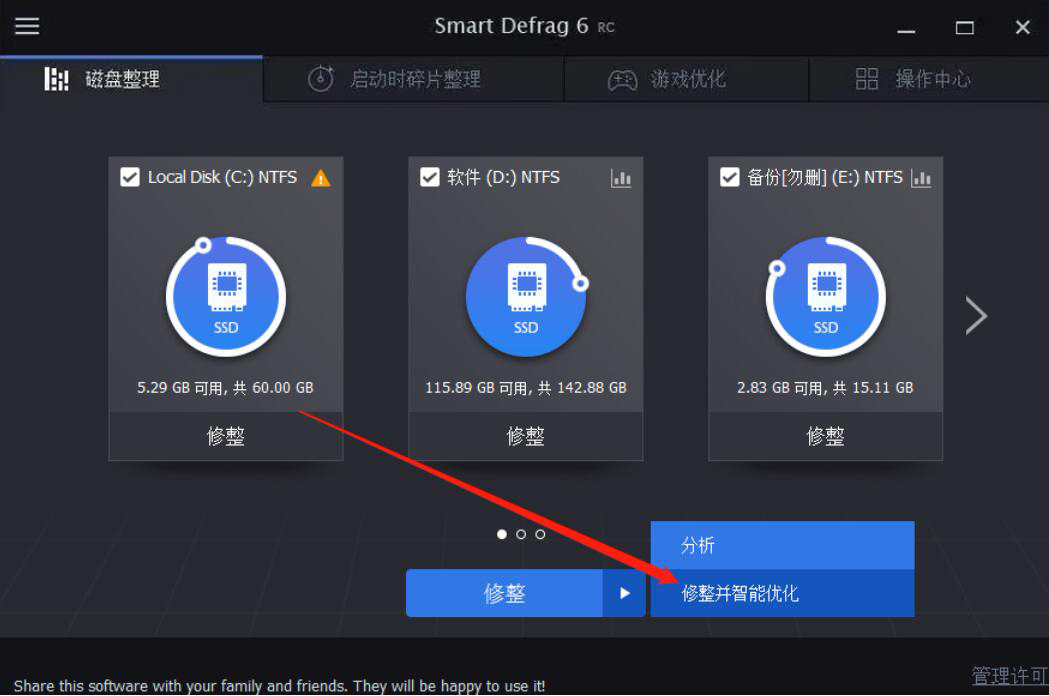Switch to the 磁盘整理 tab
1049x696 pixels.
point(131,79)
